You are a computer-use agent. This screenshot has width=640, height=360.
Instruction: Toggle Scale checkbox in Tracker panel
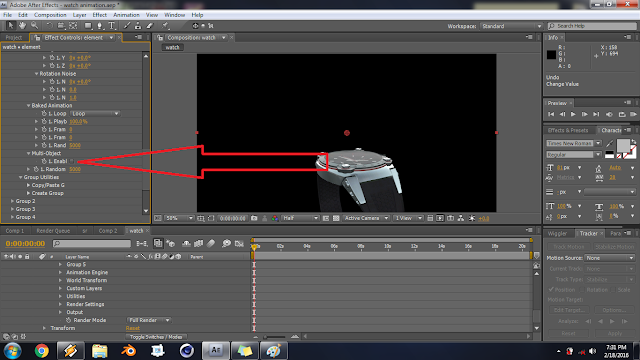point(613,289)
